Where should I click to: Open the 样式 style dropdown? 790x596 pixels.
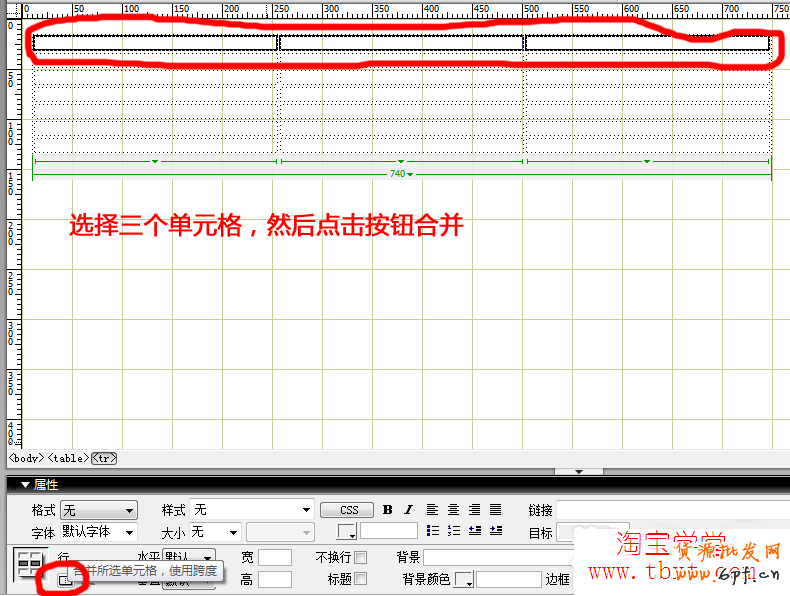(x=251, y=510)
